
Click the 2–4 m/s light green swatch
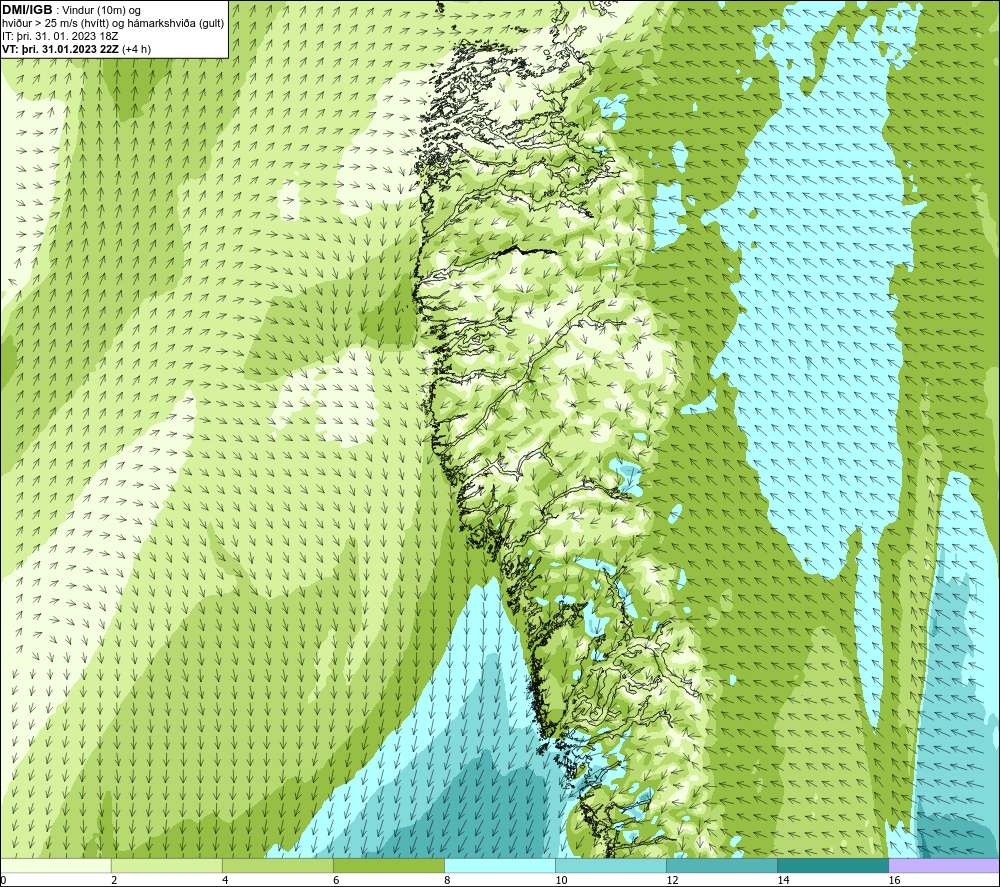(167, 865)
